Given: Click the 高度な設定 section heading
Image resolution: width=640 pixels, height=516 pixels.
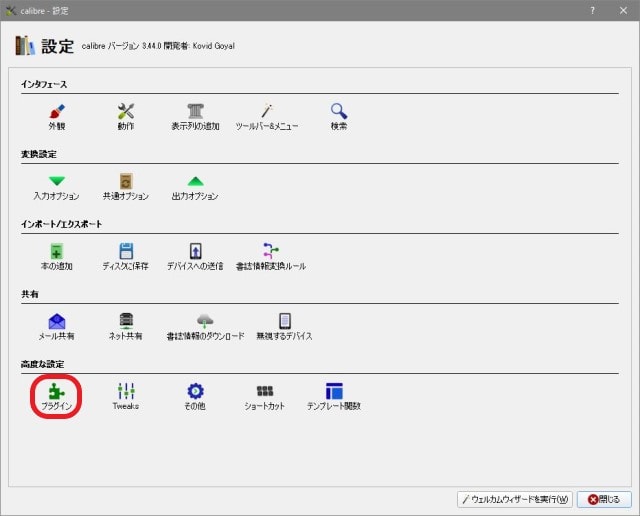Looking at the screenshot, I should coord(42,364).
